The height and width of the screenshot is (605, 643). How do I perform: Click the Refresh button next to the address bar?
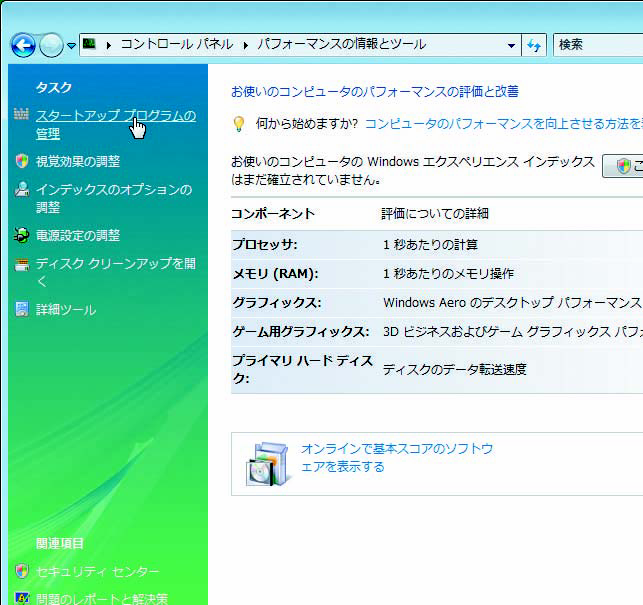[x=534, y=45]
